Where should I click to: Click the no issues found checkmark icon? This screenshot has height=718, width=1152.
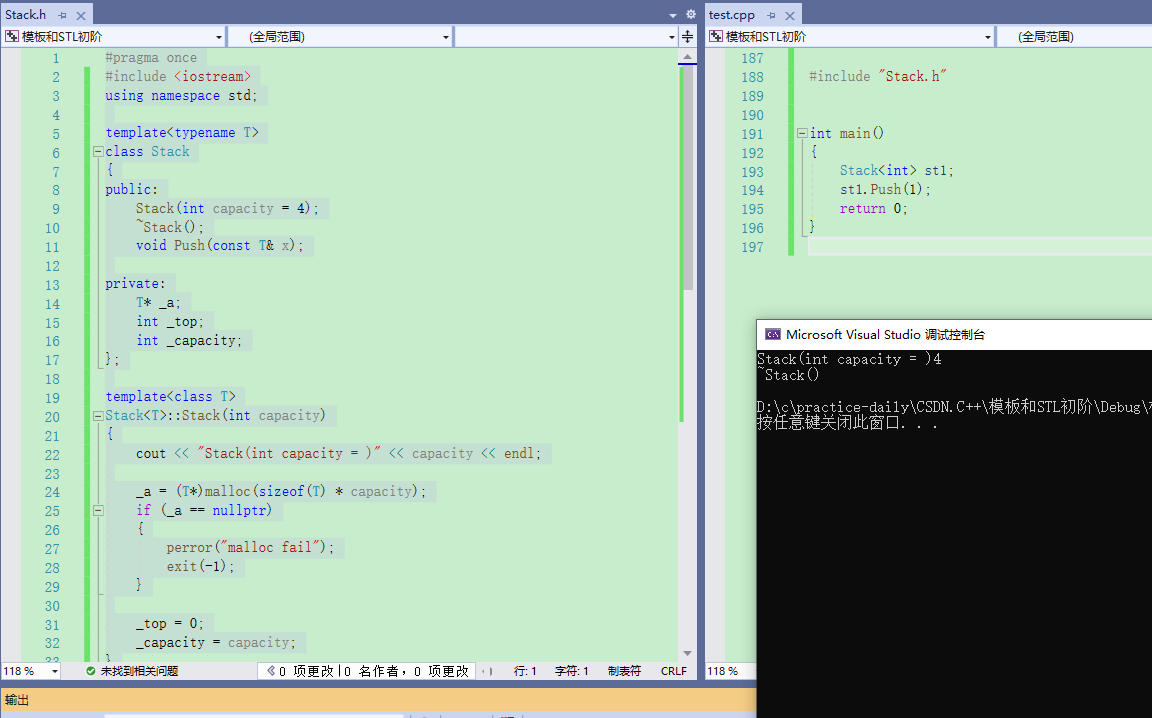(90, 671)
